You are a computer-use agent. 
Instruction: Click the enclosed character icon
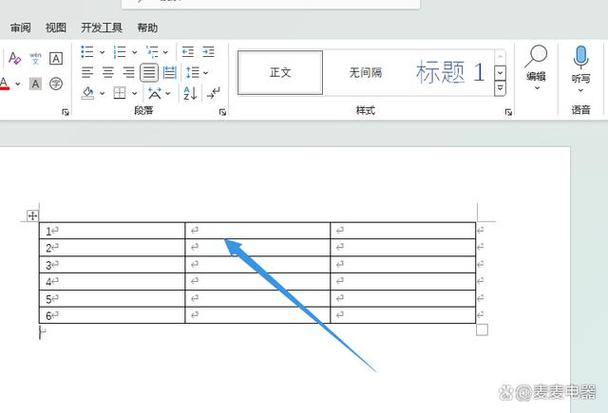(56, 84)
